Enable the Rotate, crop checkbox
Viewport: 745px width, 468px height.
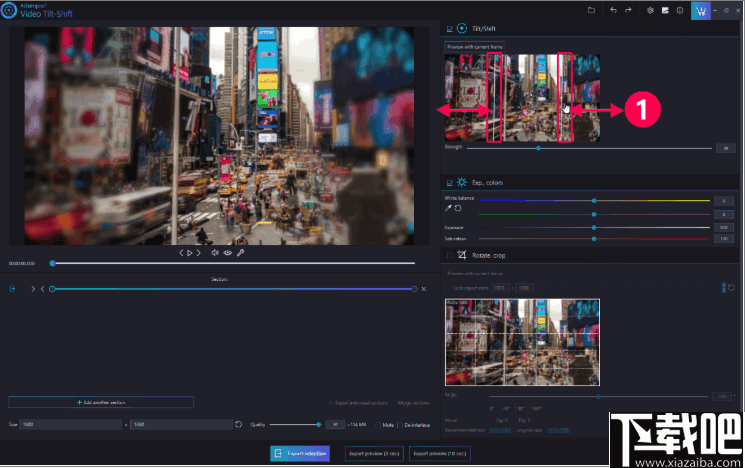449,255
